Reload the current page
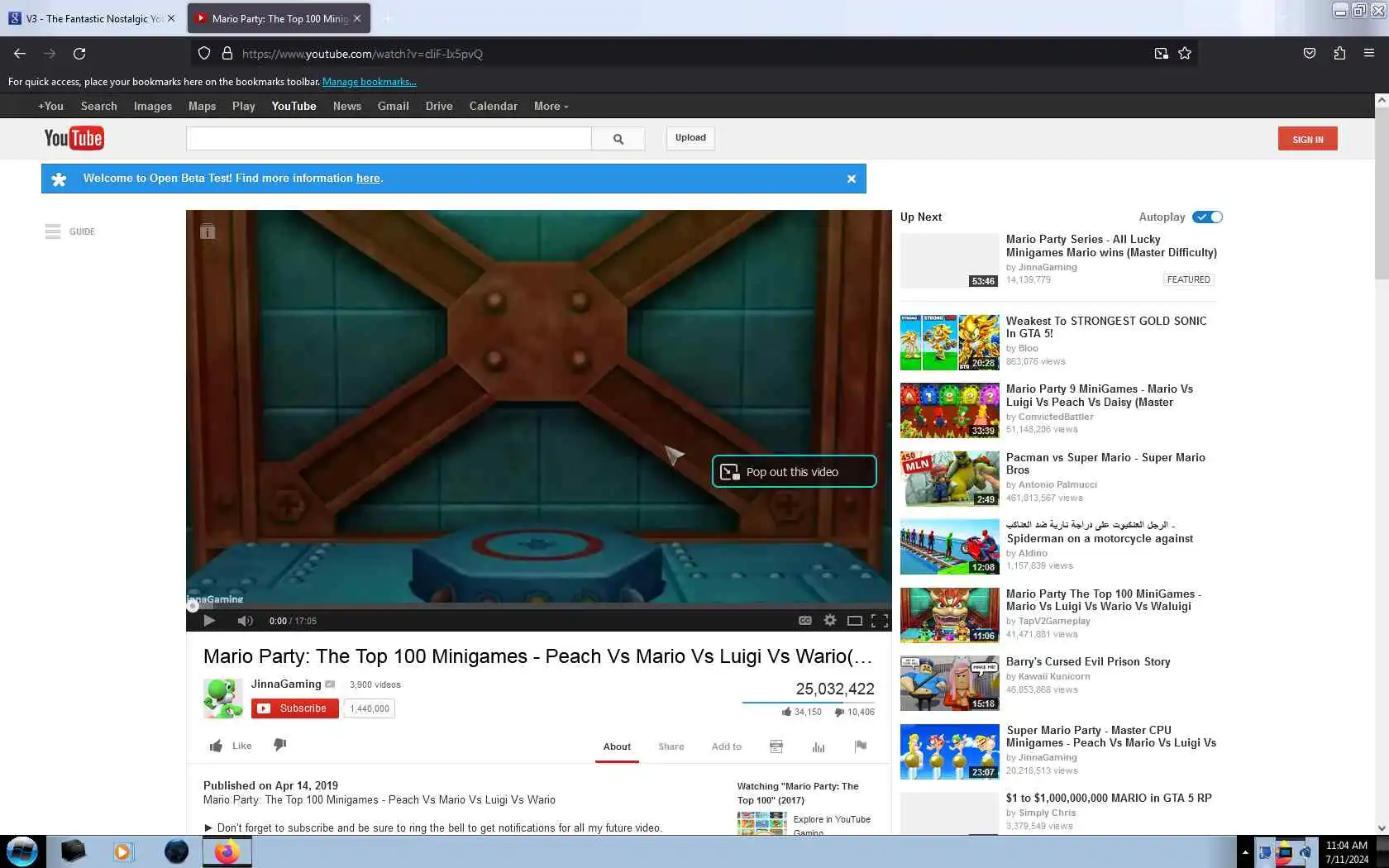The height and width of the screenshot is (868, 1389). pos(79,54)
